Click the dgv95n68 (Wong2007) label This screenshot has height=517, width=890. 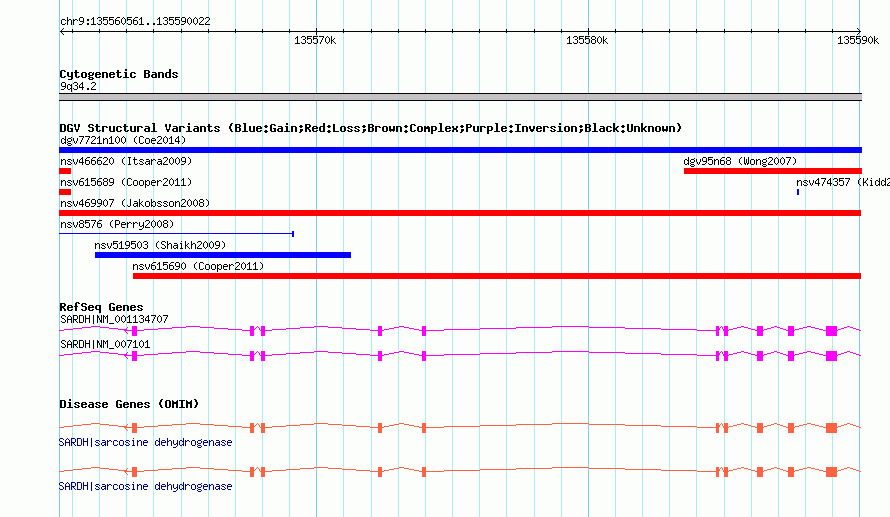(x=740, y=161)
